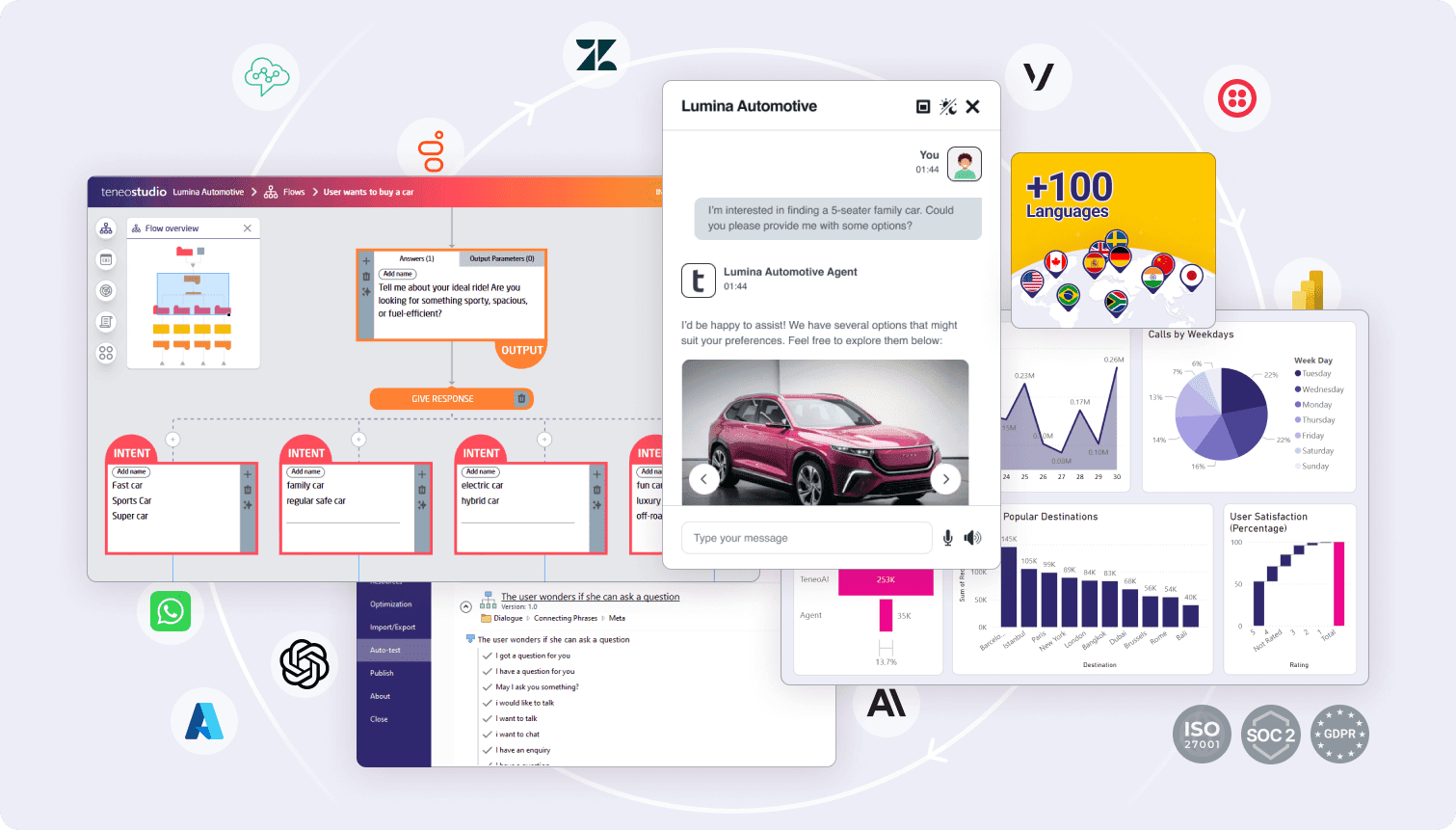
Task: Click the Wednesday legend color dot in Calls by Weekdays
Action: pos(1298,389)
